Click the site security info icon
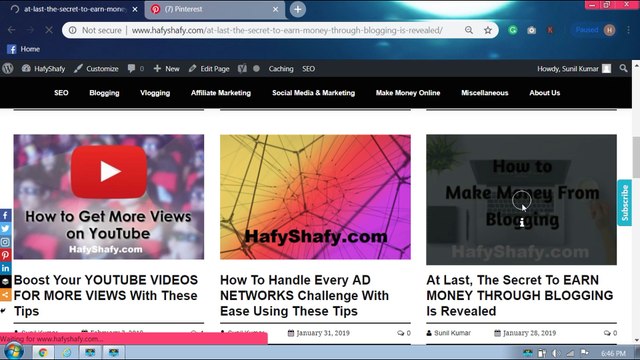This screenshot has width=640, height=360. (x=72, y=30)
